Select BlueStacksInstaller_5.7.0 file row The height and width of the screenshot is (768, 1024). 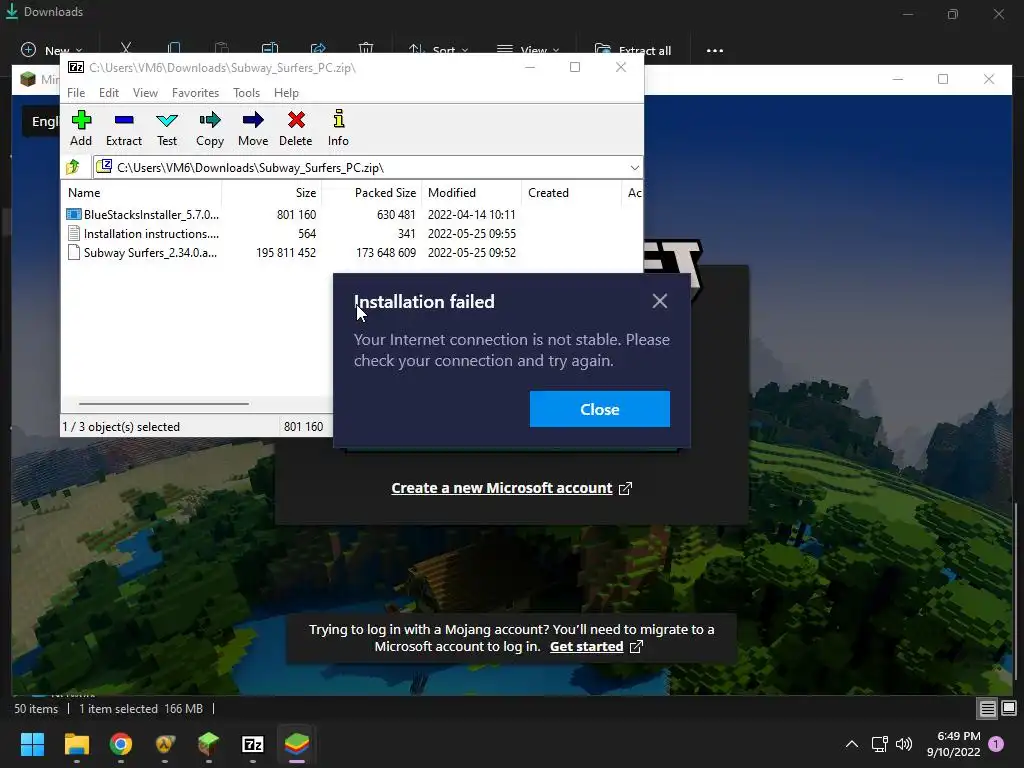(x=291, y=215)
